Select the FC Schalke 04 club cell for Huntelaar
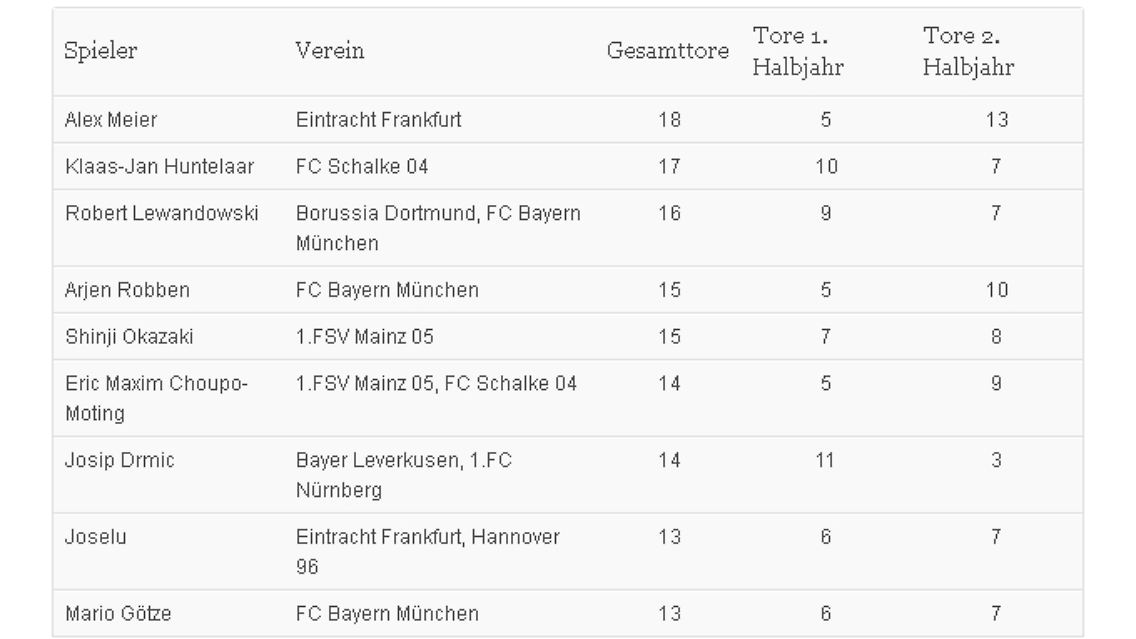Viewport: 1136px width, 639px height. (x=362, y=167)
